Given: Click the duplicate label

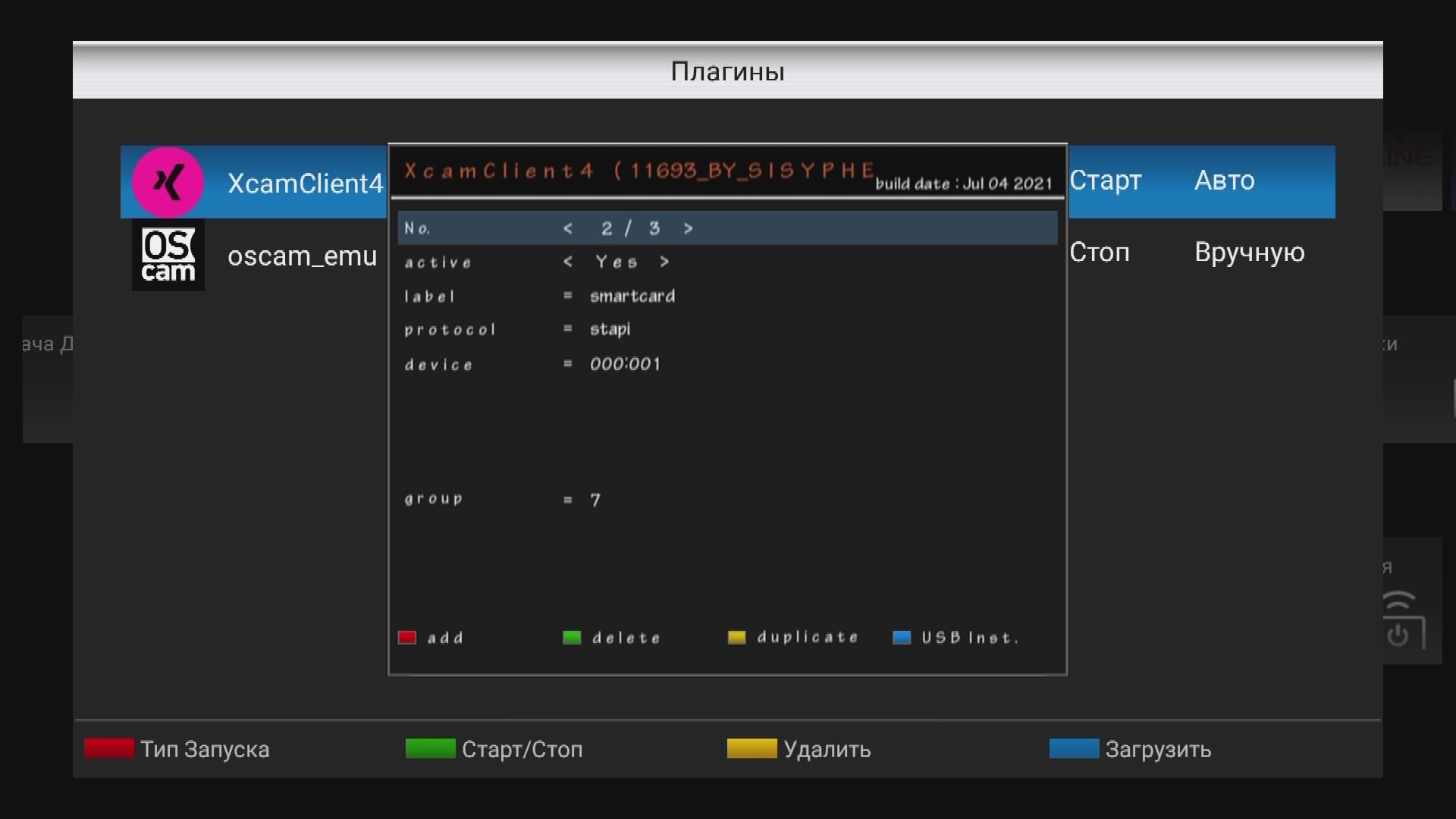Looking at the screenshot, I should coord(808,637).
